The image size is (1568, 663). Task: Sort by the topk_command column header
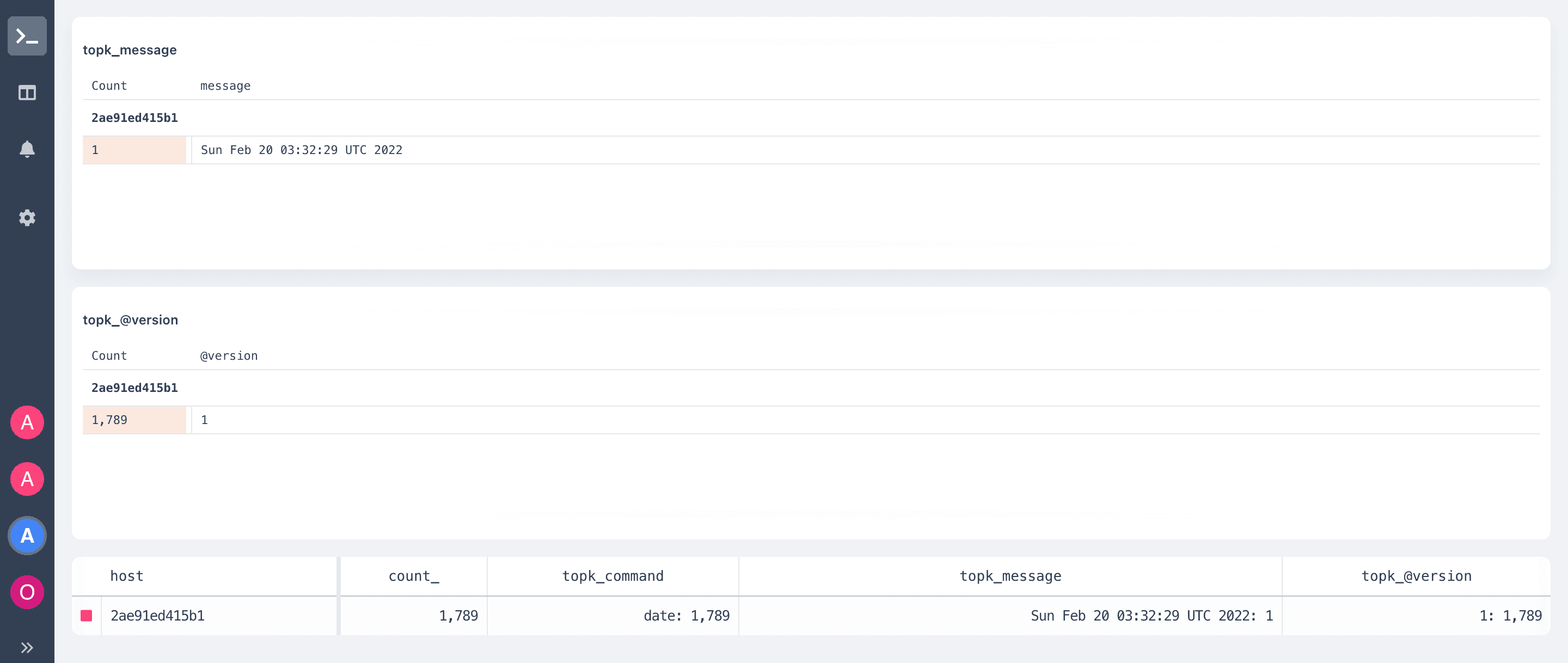[613, 576]
